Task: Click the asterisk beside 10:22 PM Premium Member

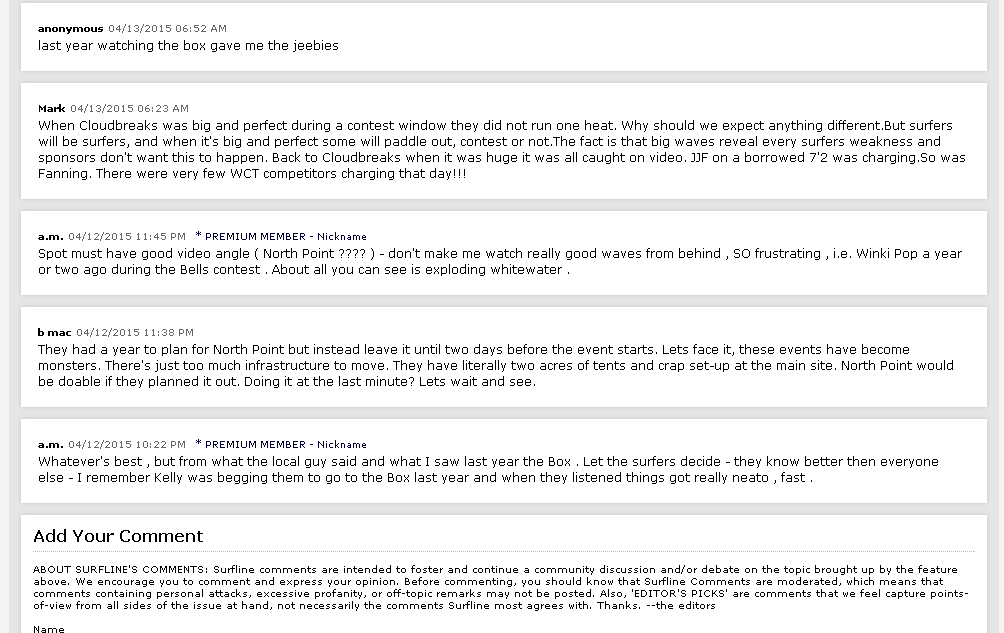Action: tap(198, 444)
